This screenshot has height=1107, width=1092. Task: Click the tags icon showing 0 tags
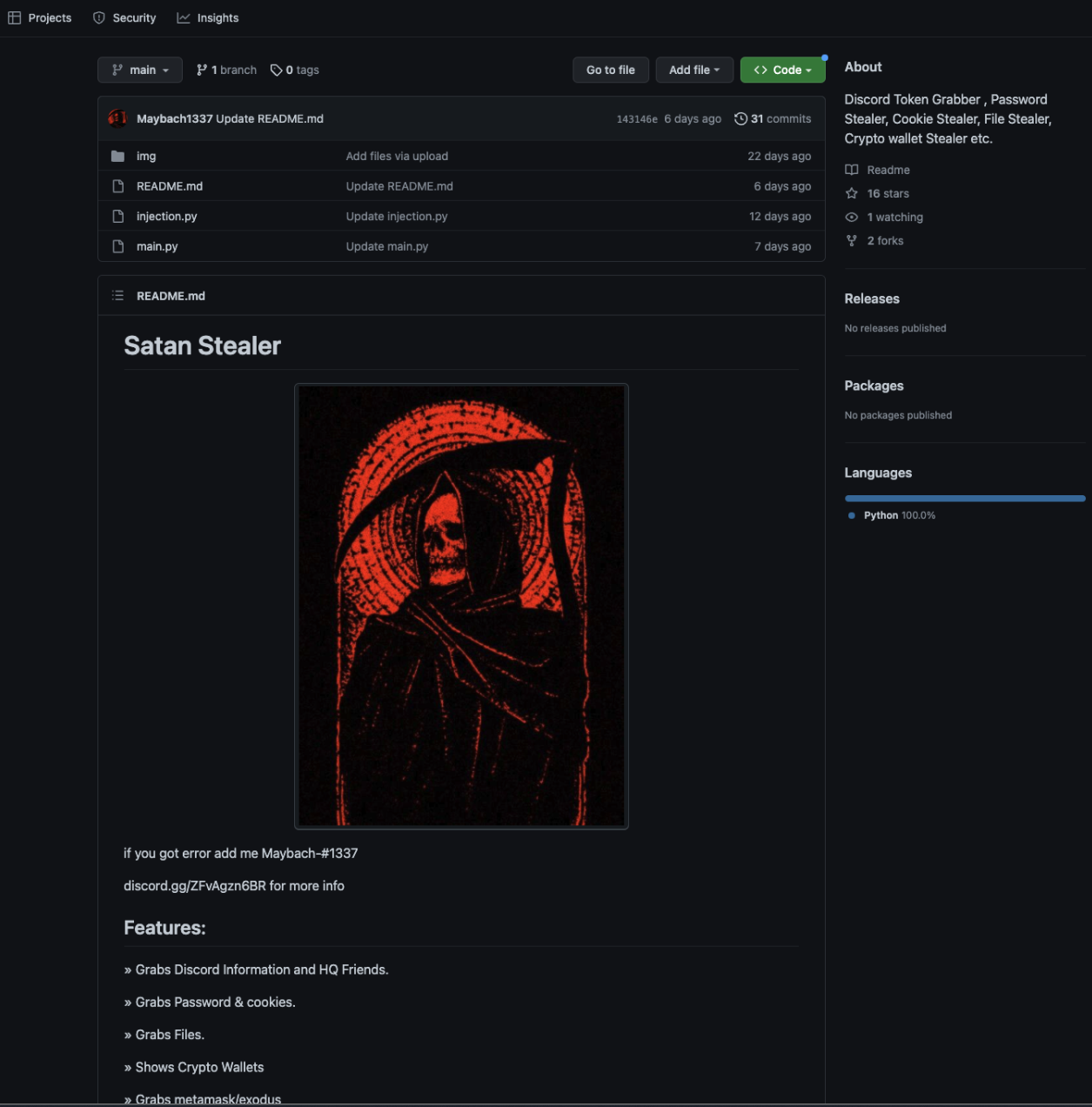(276, 70)
